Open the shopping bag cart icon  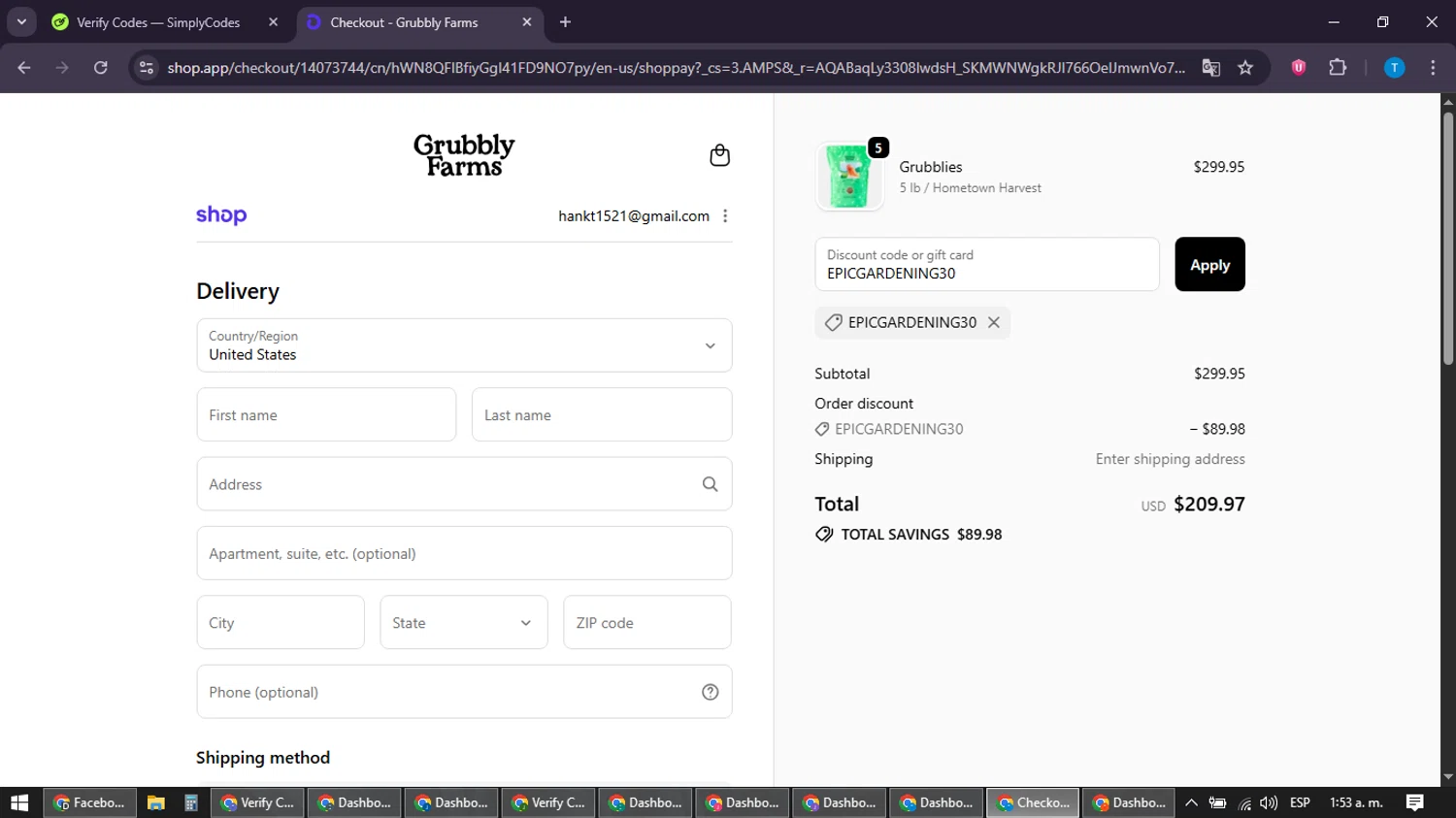pos(719,155)
